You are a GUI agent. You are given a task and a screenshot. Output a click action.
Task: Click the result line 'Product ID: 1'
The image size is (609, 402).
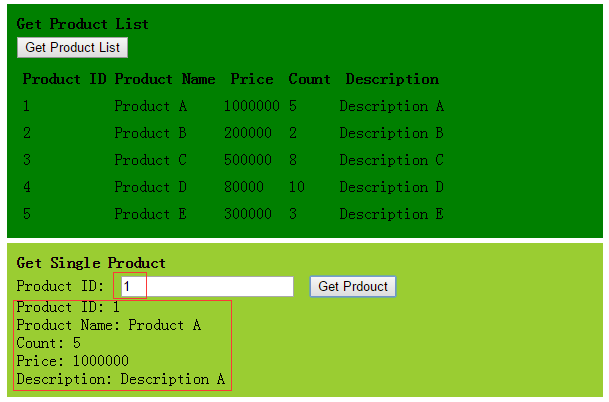[68, 307]
